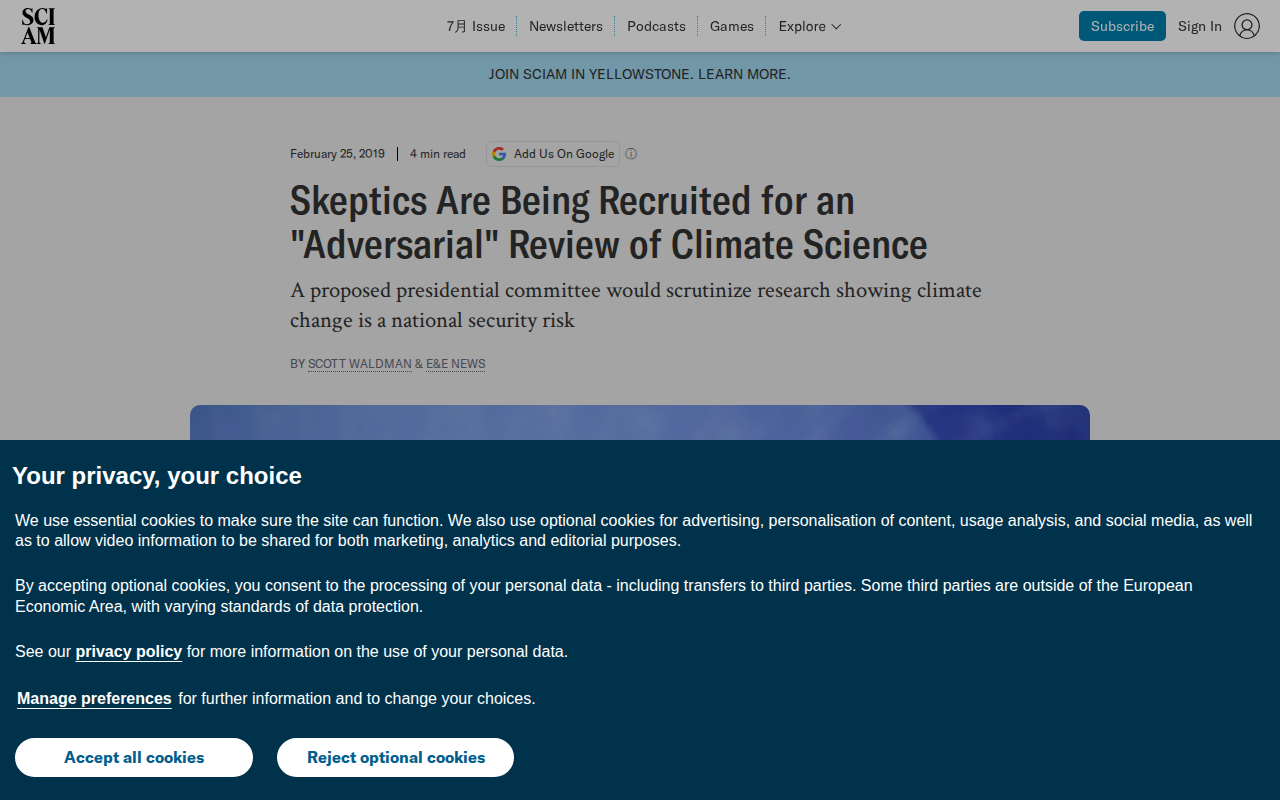
Task: Expand the Explore dropdown menu
Action: click(810, 26)
